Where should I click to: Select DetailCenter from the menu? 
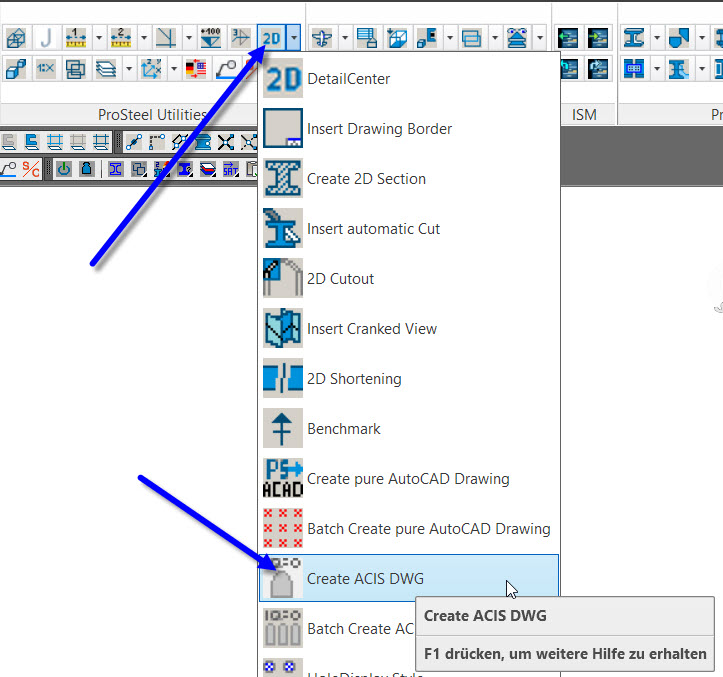(409, 78)
